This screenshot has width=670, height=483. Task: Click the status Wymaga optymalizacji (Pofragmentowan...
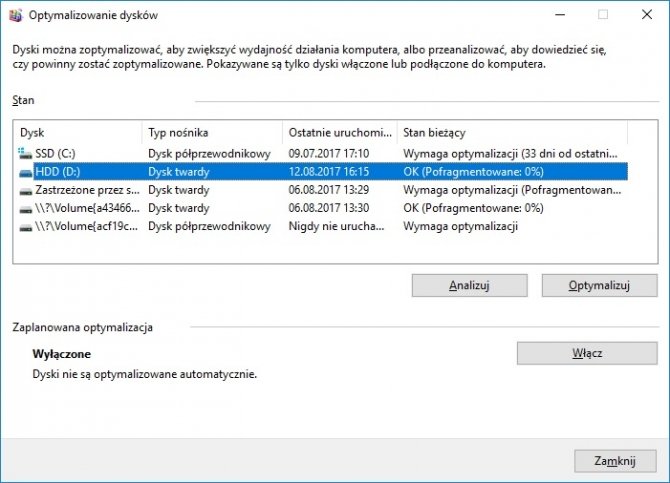coord(512,190)
